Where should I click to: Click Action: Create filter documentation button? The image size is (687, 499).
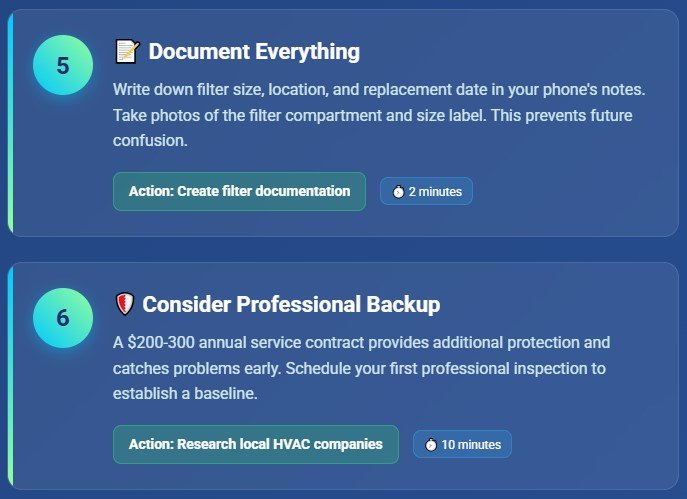point(239,191)
